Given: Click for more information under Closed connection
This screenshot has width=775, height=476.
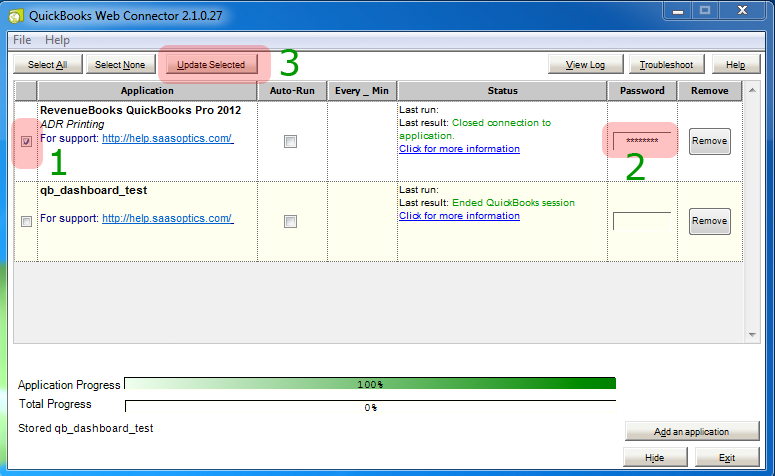Looking at the screenshot, I should point(459,149).
